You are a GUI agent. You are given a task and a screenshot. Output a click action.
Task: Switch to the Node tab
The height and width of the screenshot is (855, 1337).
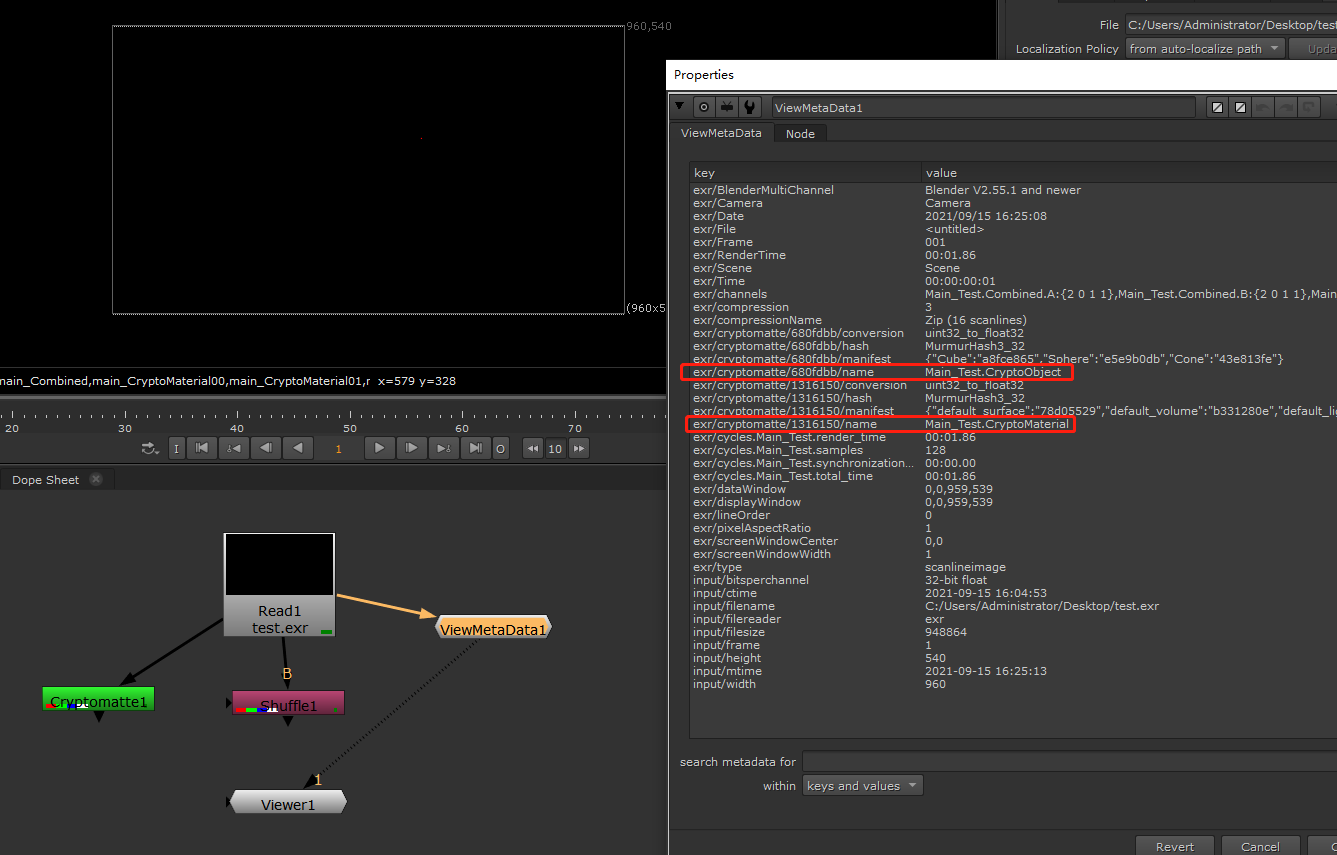pyautogui.click(x=800, y=134)
